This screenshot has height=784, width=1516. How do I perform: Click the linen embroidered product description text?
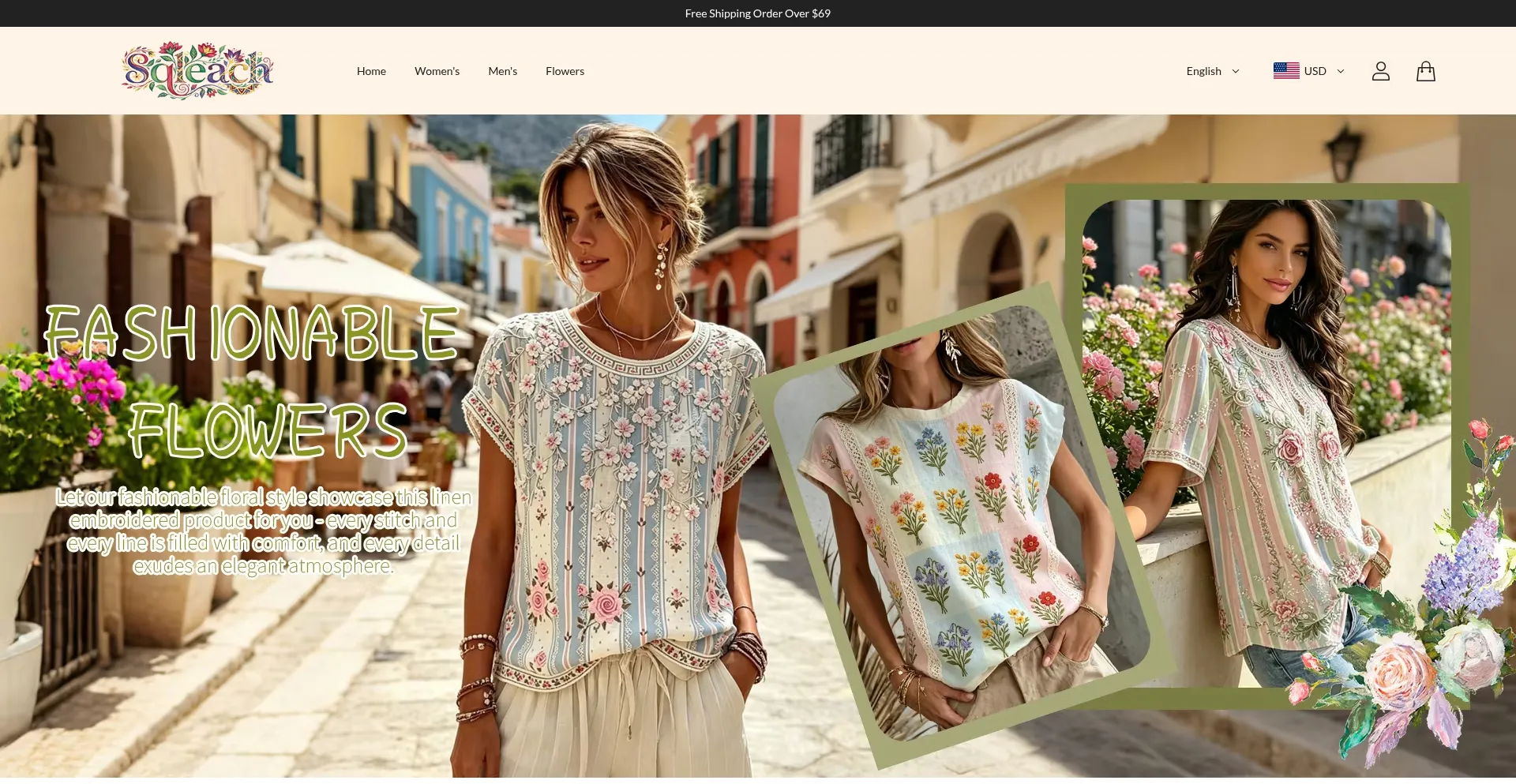[263, 531]
